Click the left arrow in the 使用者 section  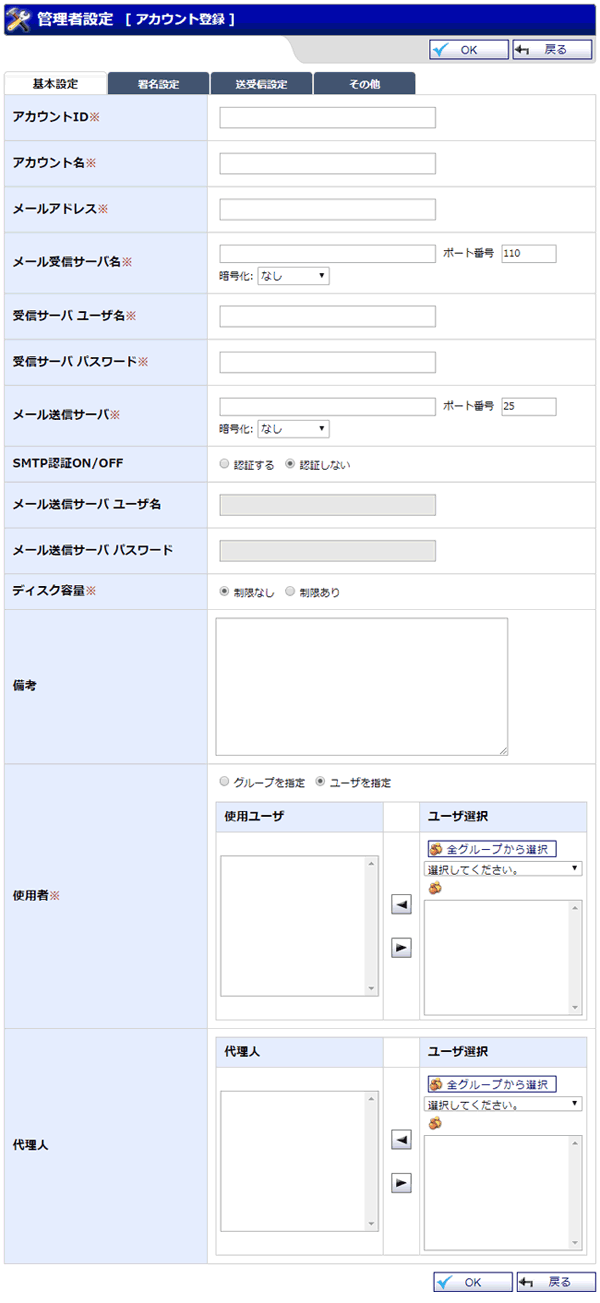click(401, 905)
